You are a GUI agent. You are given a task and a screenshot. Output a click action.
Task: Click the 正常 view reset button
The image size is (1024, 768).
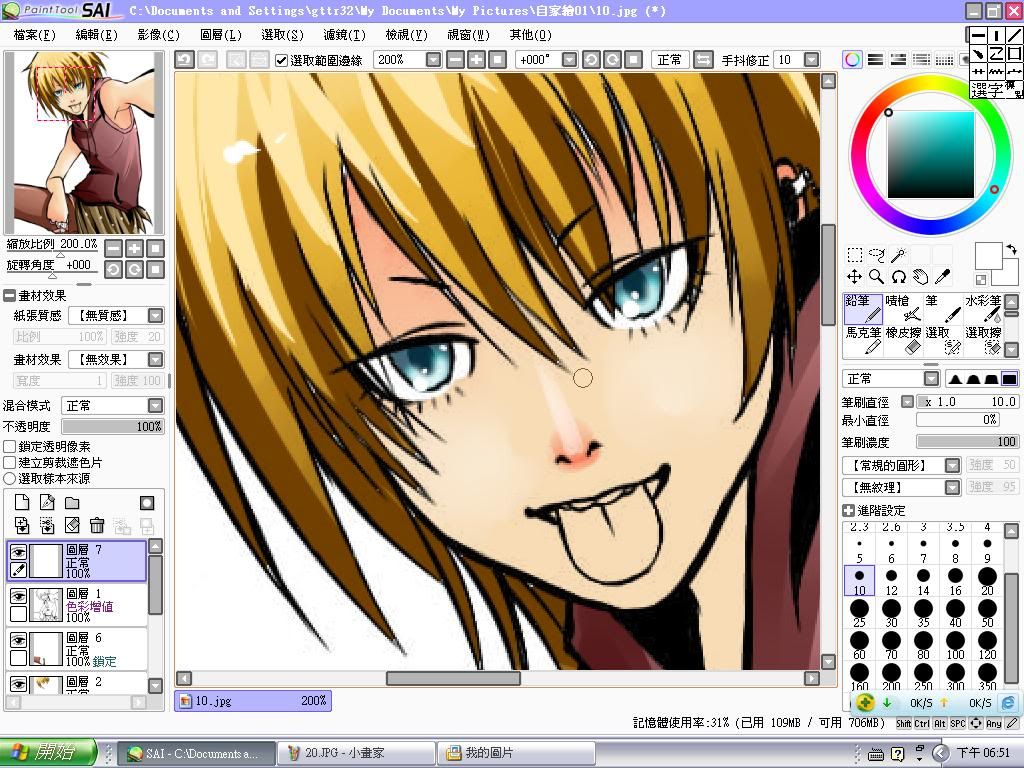click(x=669, y=60)
